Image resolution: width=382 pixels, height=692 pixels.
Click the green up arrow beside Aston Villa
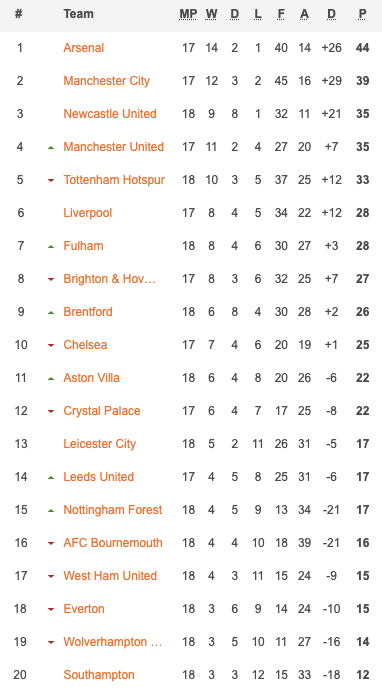(x=51, y=378)
